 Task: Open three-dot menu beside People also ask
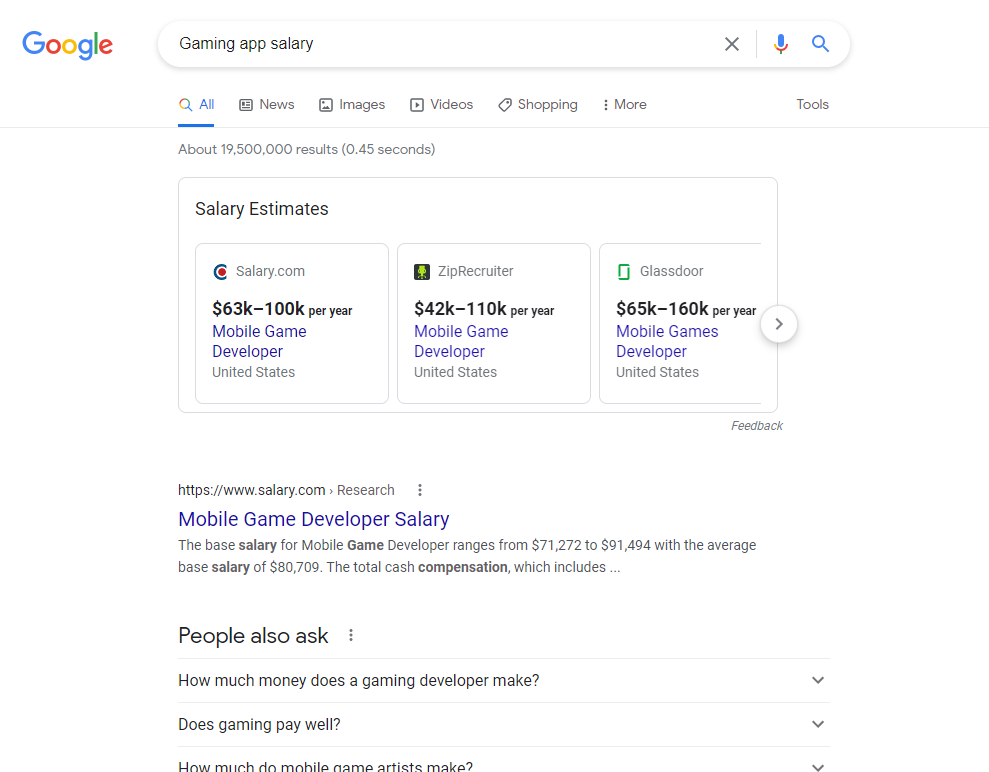[351, 636]
